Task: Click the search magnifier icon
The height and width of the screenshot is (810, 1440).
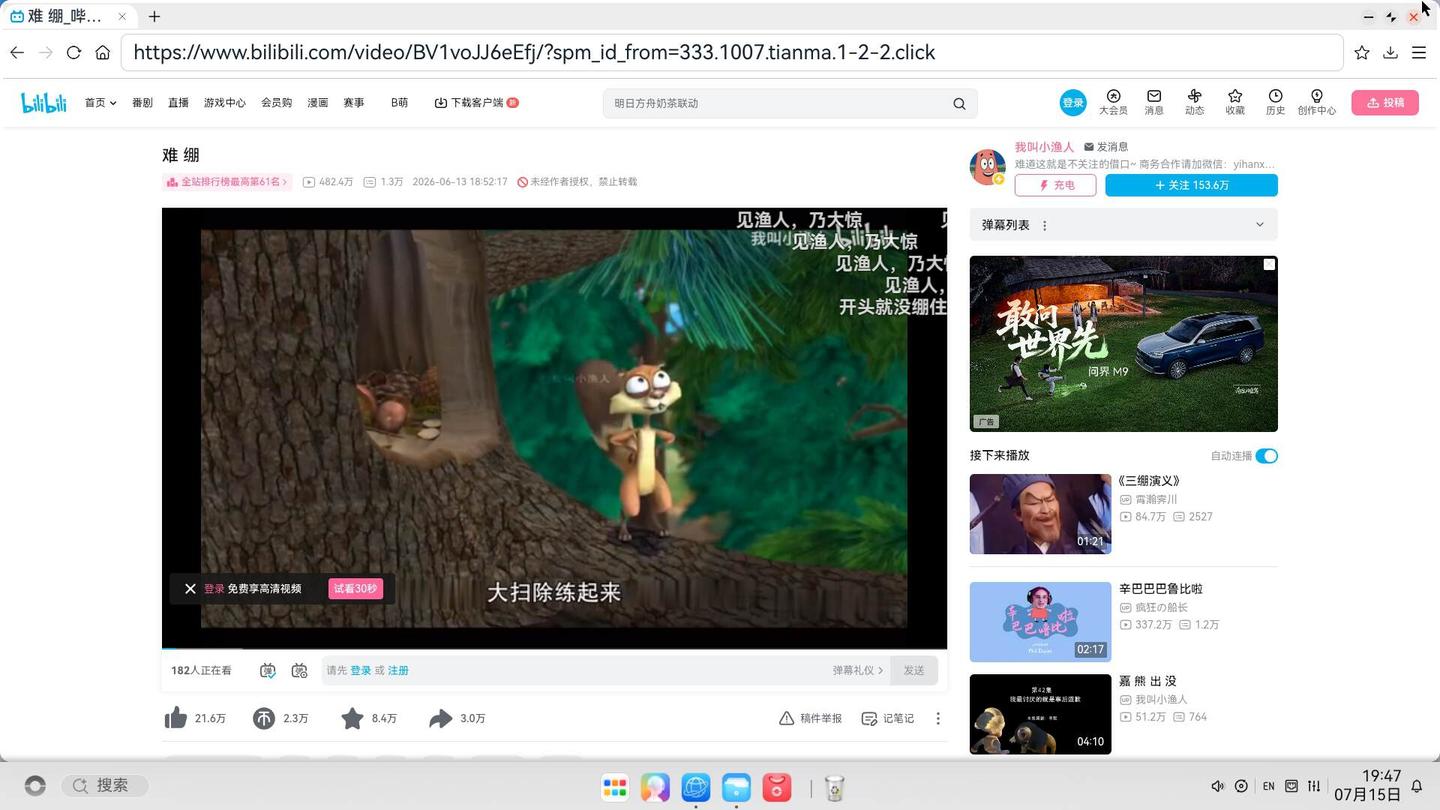Action: click(959, 103)
